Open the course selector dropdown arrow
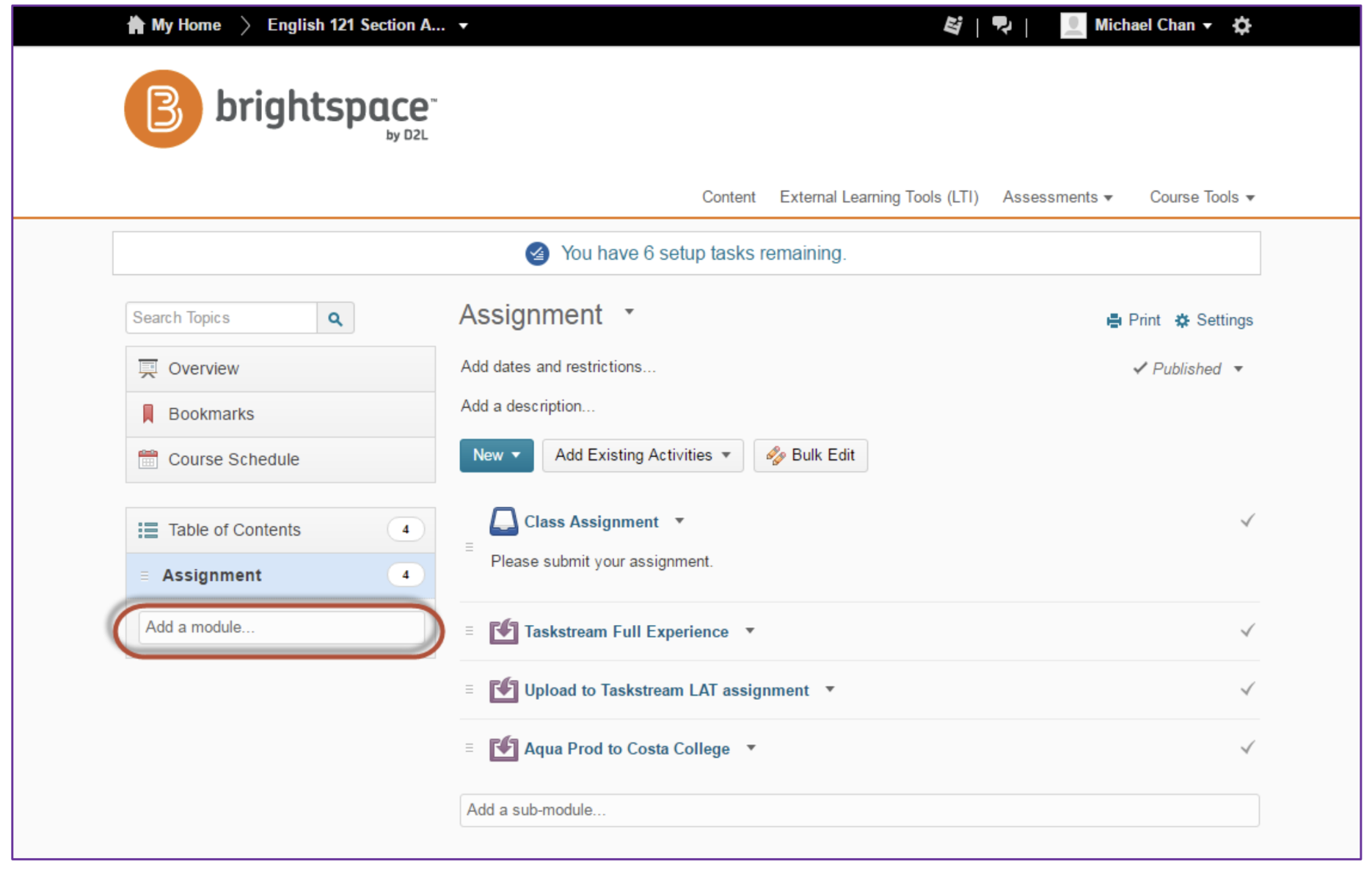This screenshot has width=1372, height=870. pyautogui.click(x=464, y=26)
